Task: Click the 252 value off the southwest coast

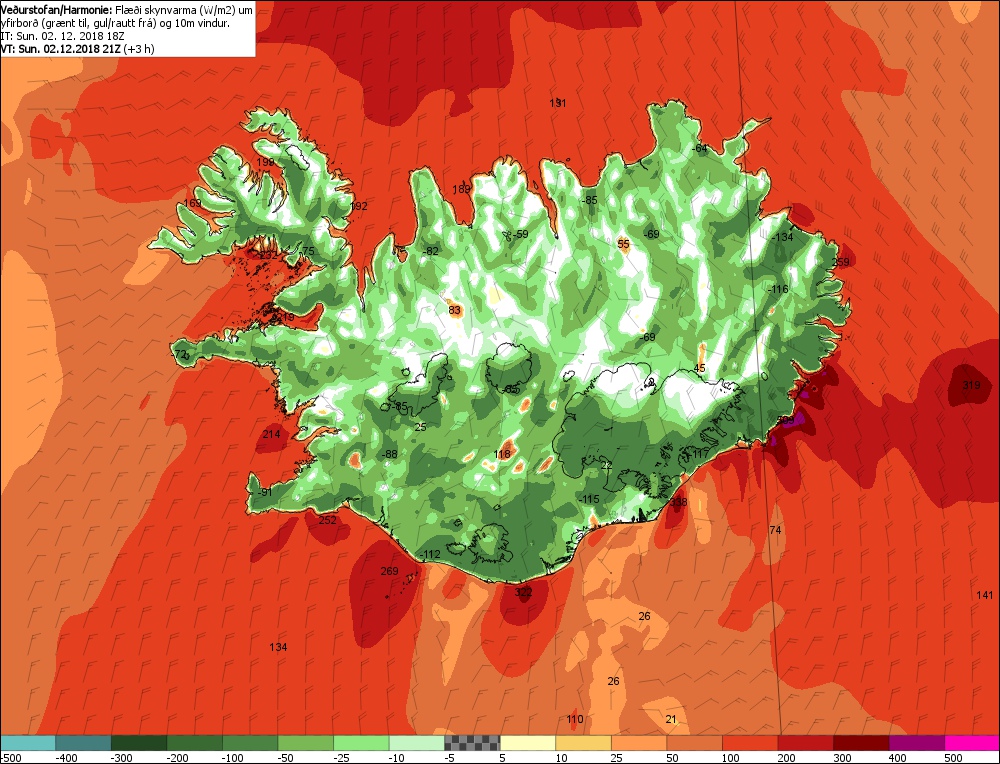Action: 327,520
